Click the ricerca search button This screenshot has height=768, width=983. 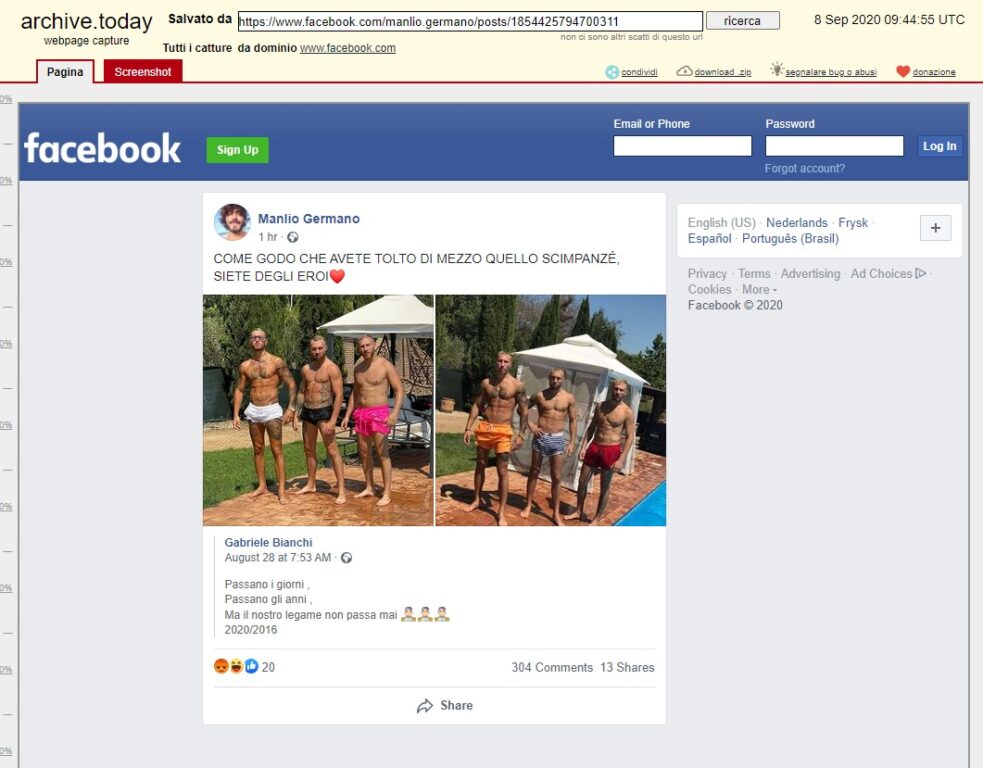point(743,21)
